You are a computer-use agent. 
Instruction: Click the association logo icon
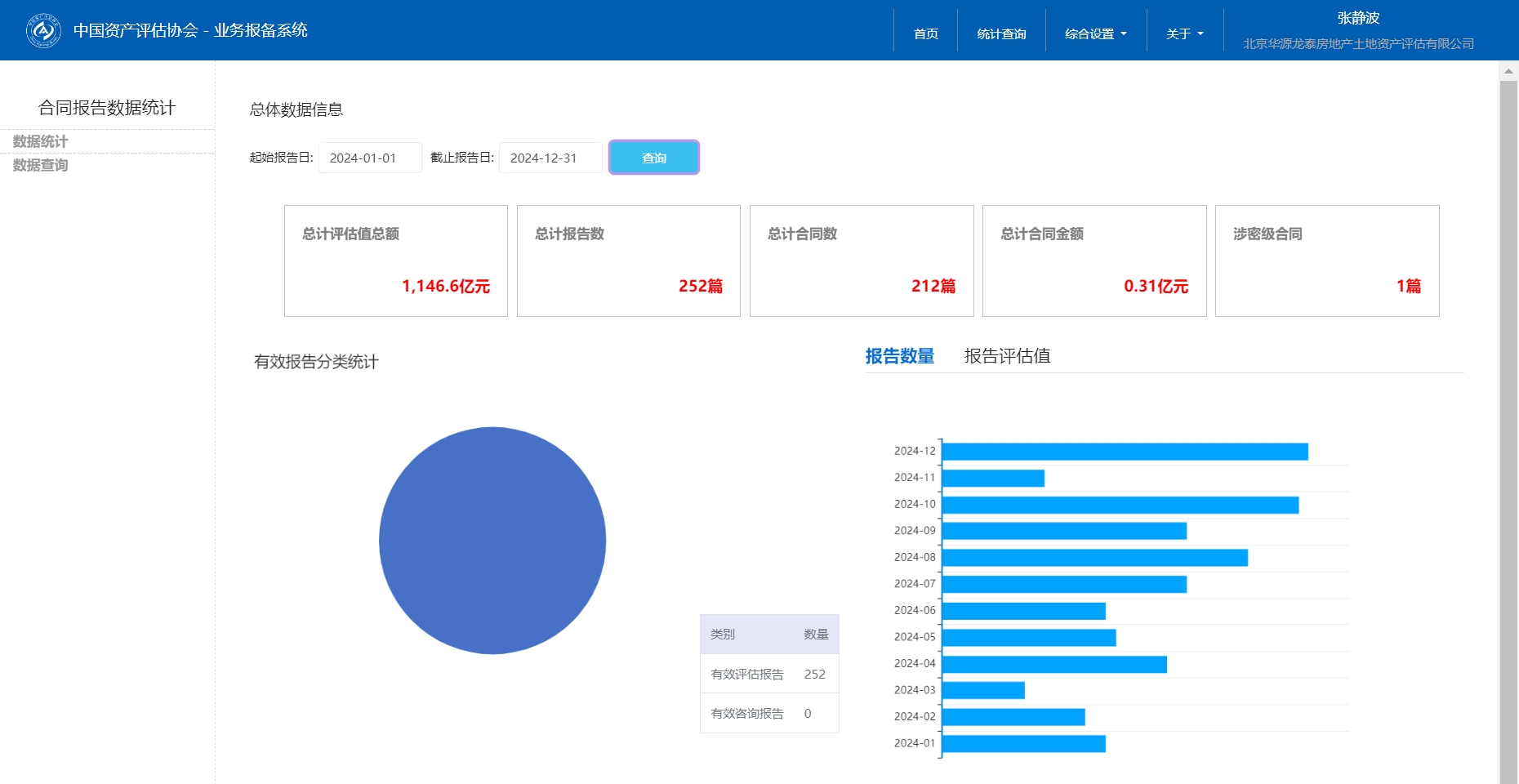43,31
